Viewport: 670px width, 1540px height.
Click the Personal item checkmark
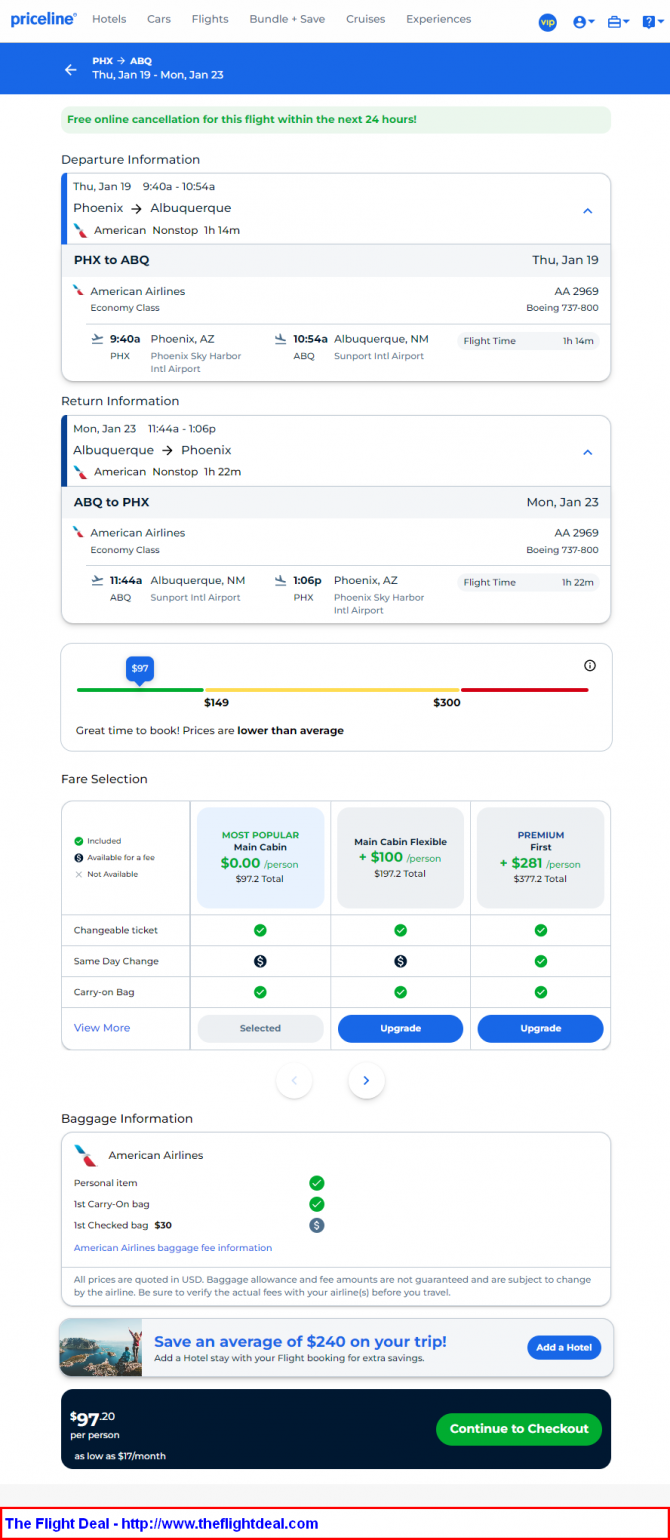(x=317, y=1183)
